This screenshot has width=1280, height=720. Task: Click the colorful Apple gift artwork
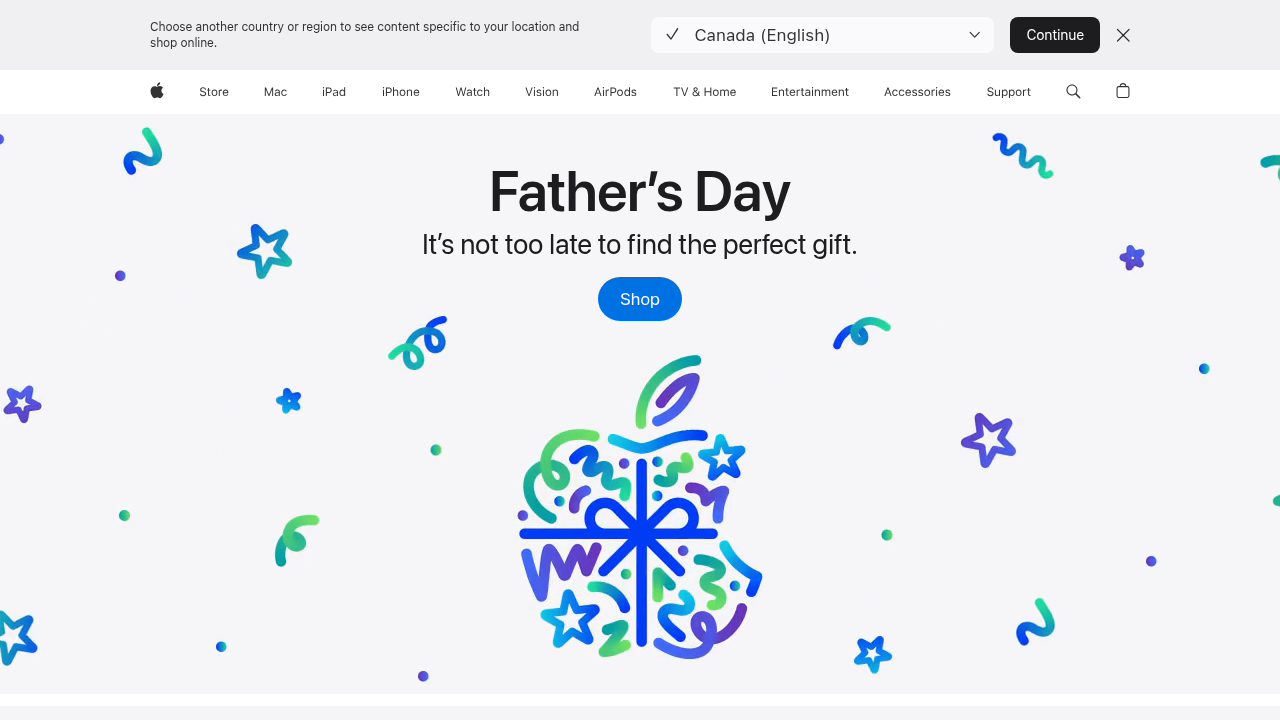(640, 507)
